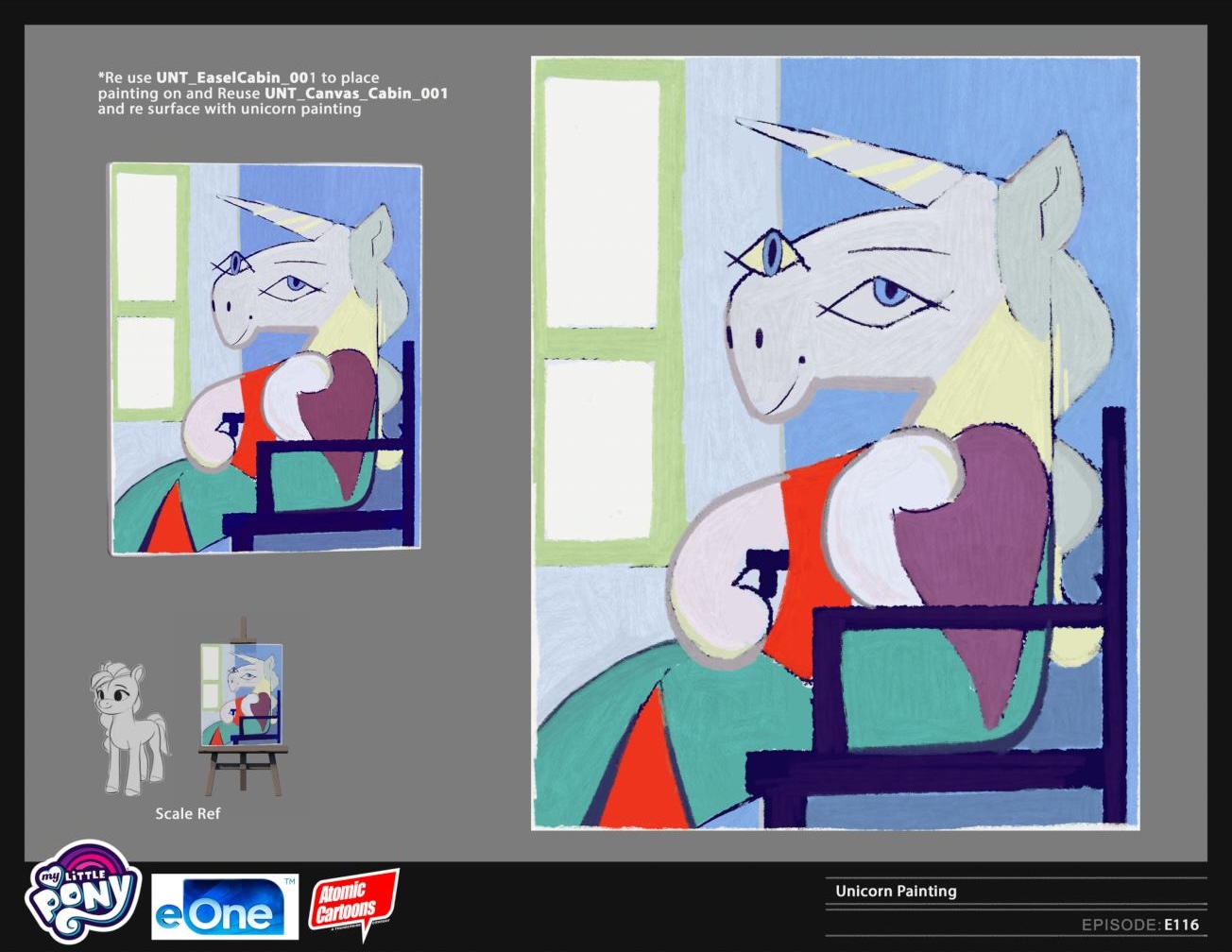Click the bold "UNT_Canvas_Cabin_001" asset name
The height and width of the screenshot is (952, 1232).
pyautogui.click(x=356, y=93)
